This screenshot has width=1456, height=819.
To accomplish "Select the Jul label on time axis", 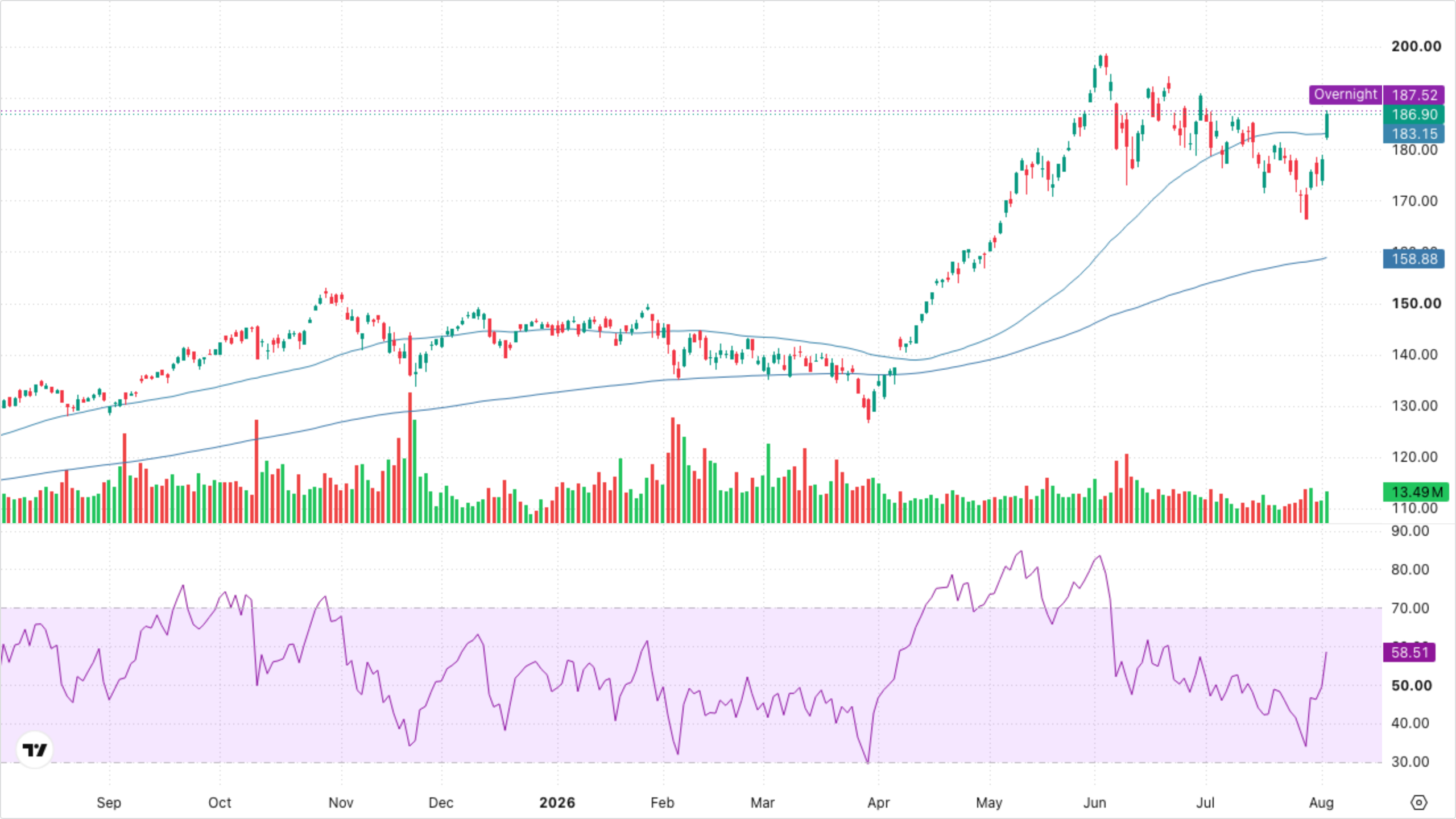I will point(1205,803).
